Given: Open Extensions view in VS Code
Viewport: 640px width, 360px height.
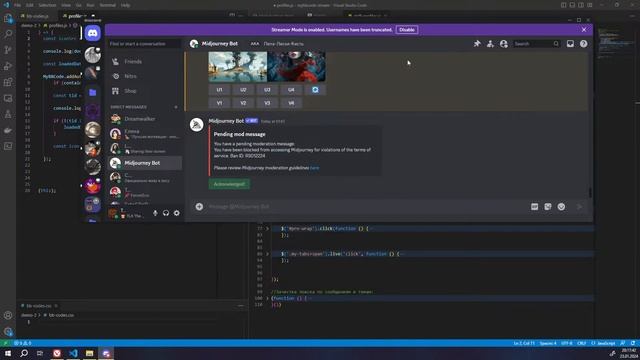Looking at the screenshot, I should [x=8, y=82].
